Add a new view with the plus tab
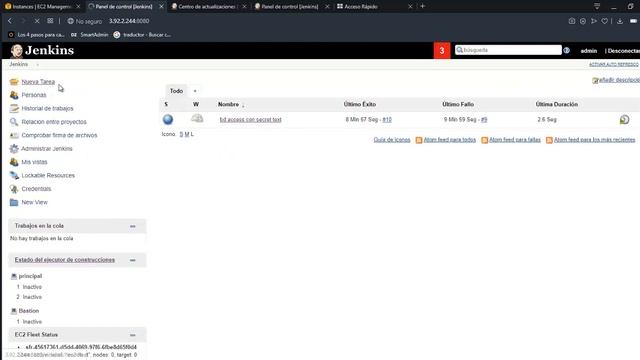640x360 pixels. [x=195, y=91]
